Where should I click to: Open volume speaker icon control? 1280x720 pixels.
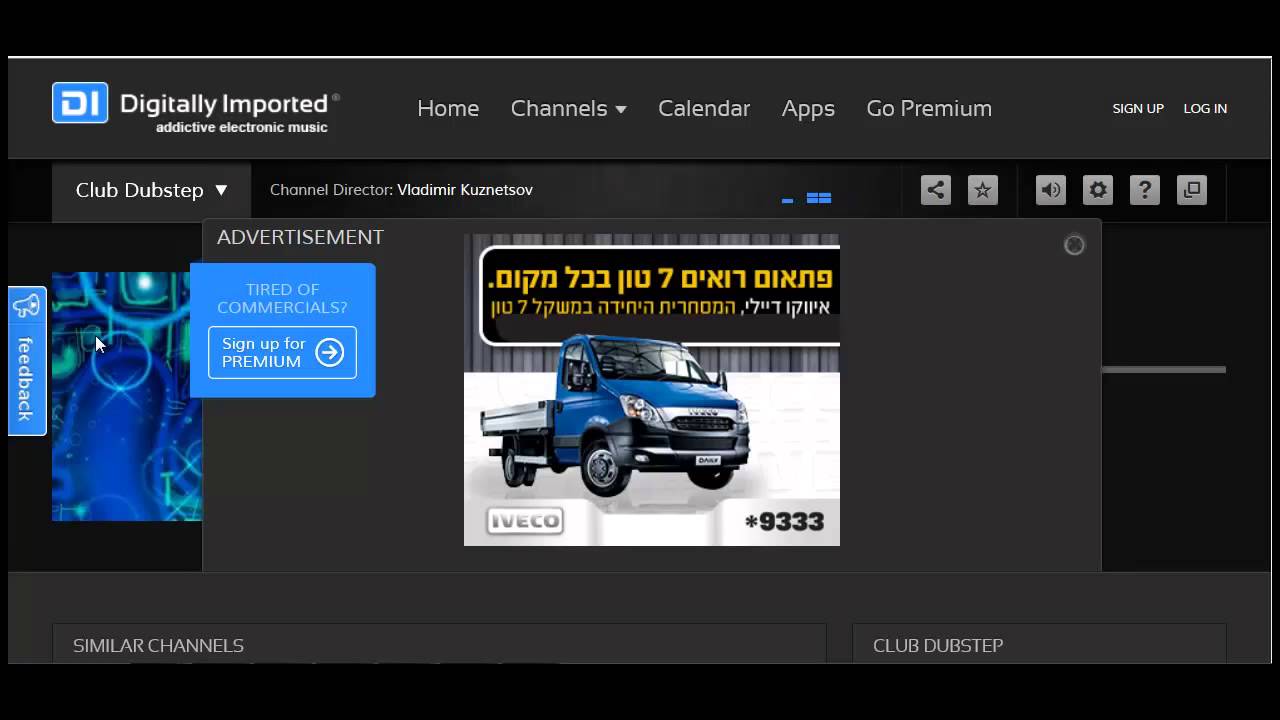point(1051,190)
